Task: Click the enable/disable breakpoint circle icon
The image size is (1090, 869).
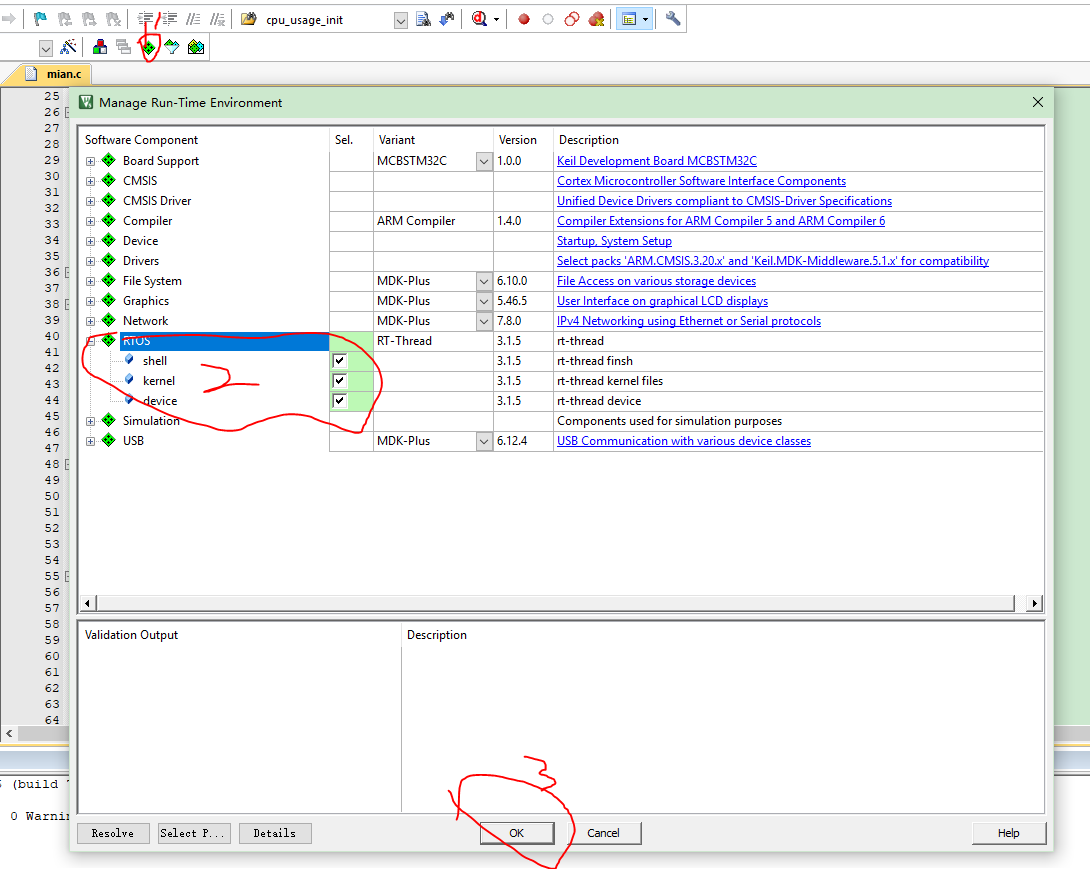Action: pyautogui.click(x=548, y=19)
